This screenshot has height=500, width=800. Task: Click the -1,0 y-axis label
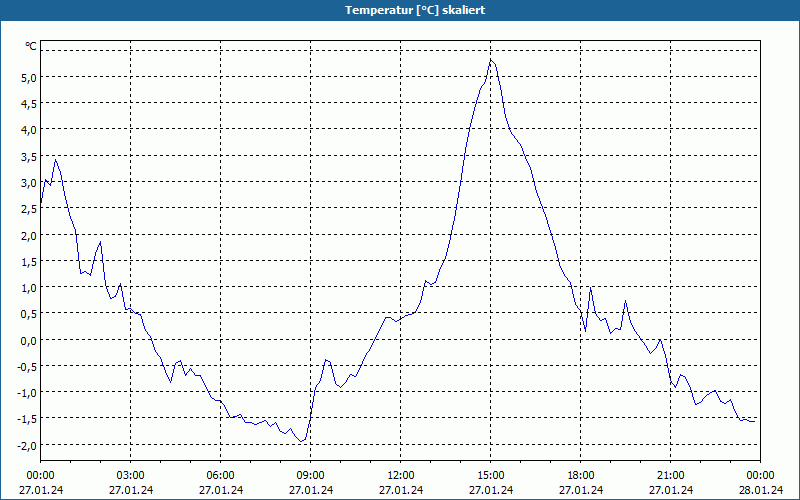point(27,393)
